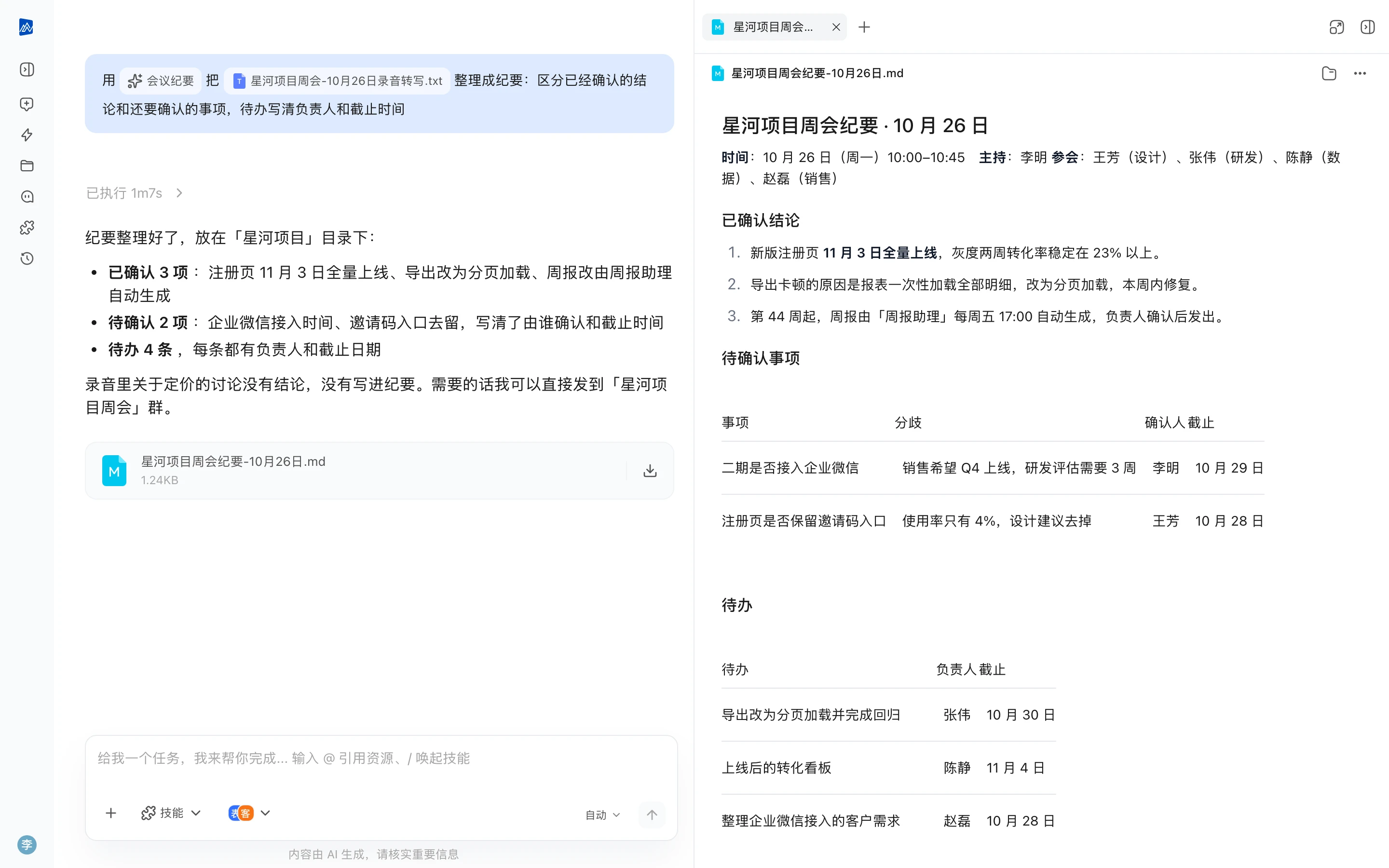Open the three-dots more menu in preview
Image resolution: width=1389 pixels, height=868 pixels.
(1360, 73)
